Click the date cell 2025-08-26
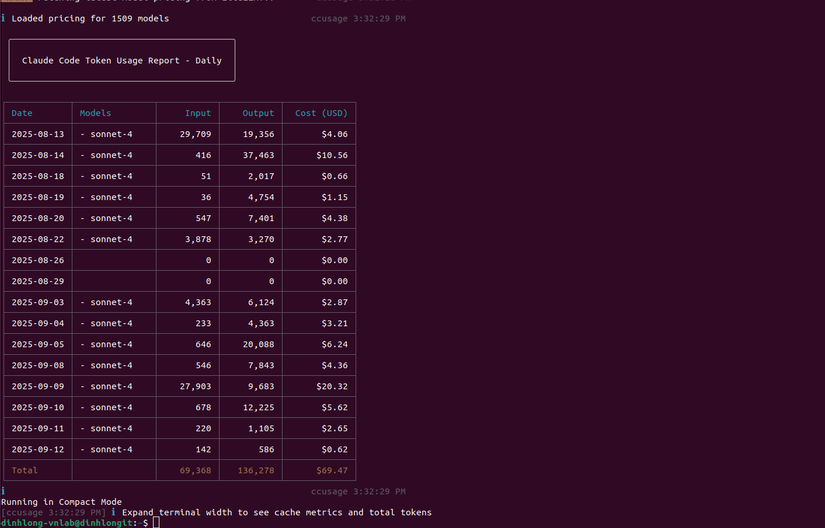825x528 pixels. pos(38,260)
